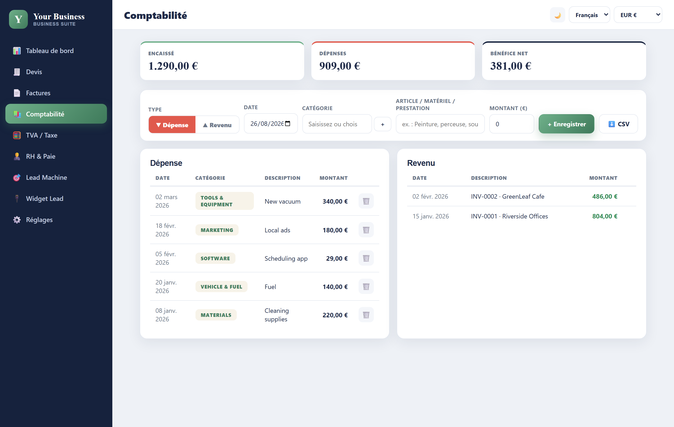Click the Your Business logo icon

point(18,19)
